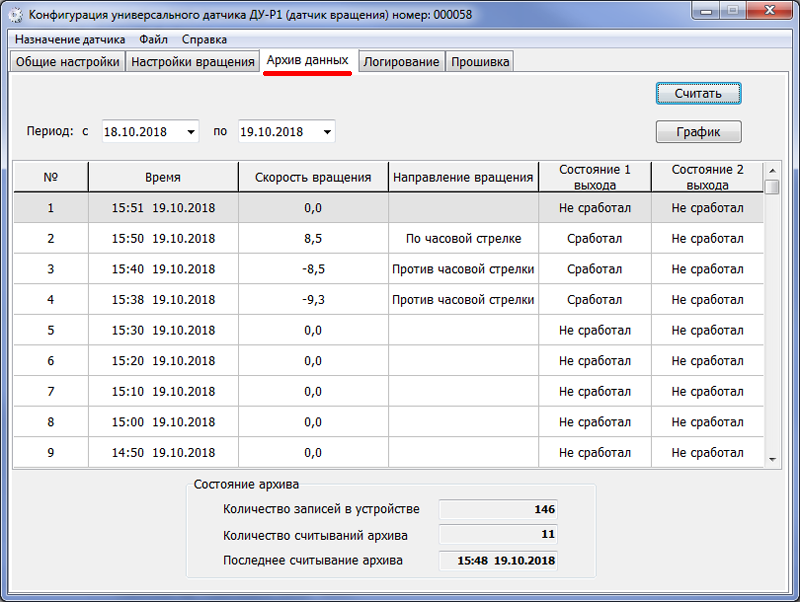Expand the end date dropdown 19.10.2018
This screenshot has height=602, width=800.
(x=328, y=132)
